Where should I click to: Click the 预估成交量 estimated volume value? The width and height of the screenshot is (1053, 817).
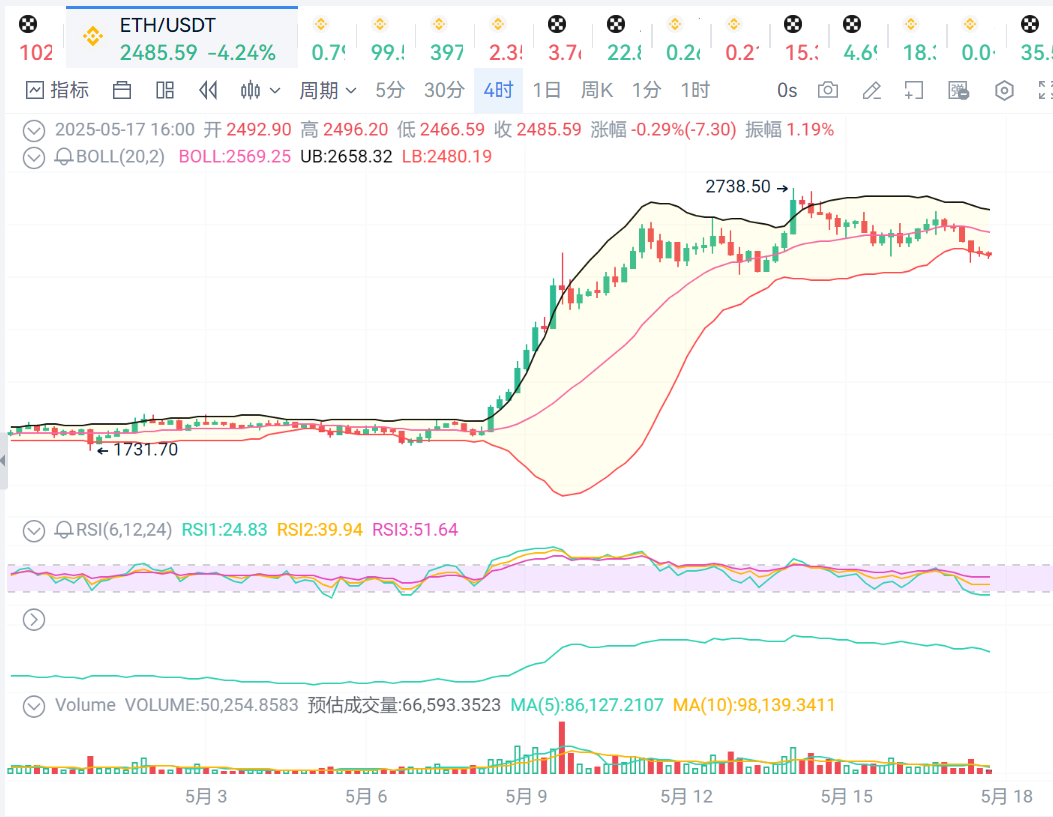tap(404, 706)
